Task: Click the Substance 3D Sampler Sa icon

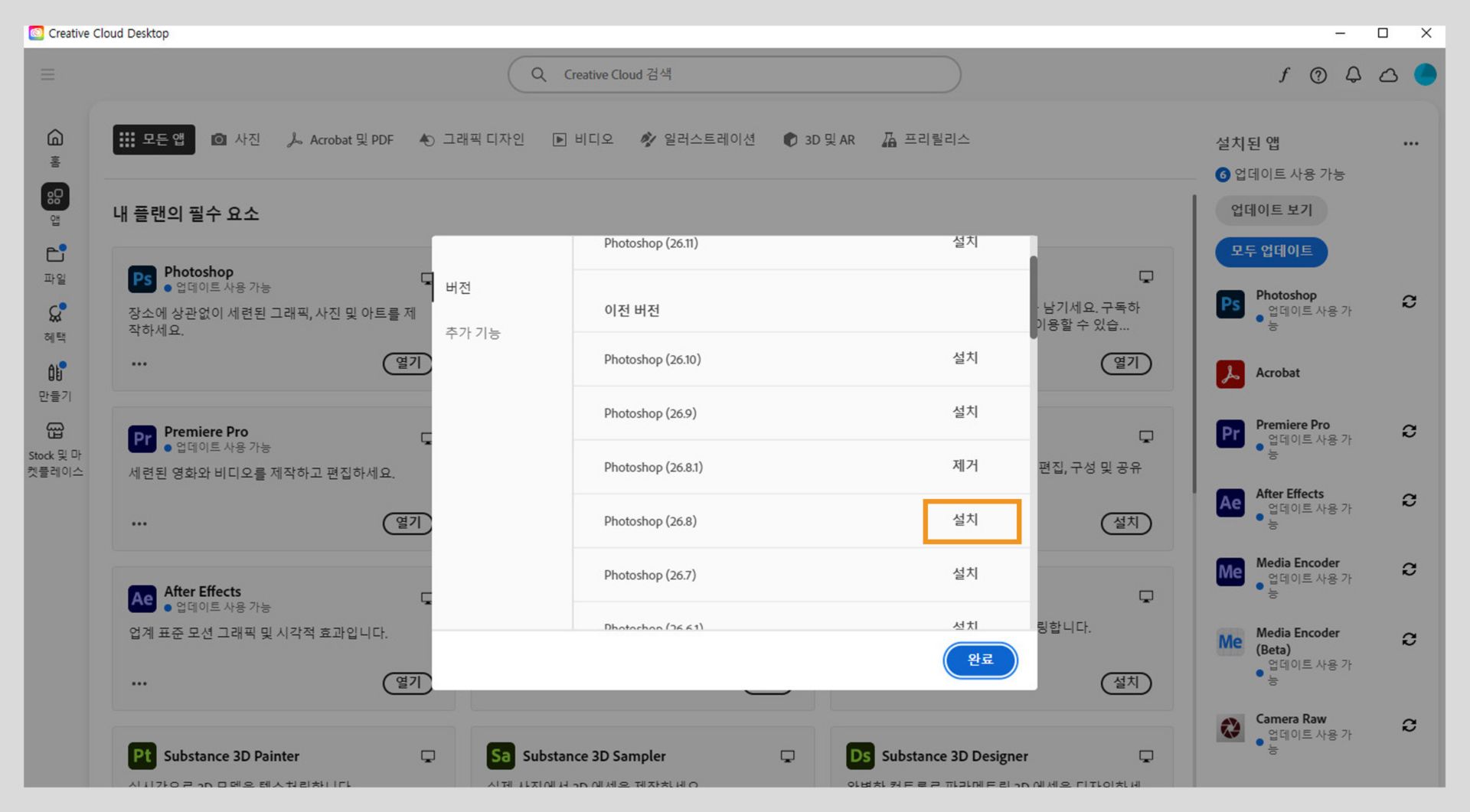Action: tap(501, 756)
